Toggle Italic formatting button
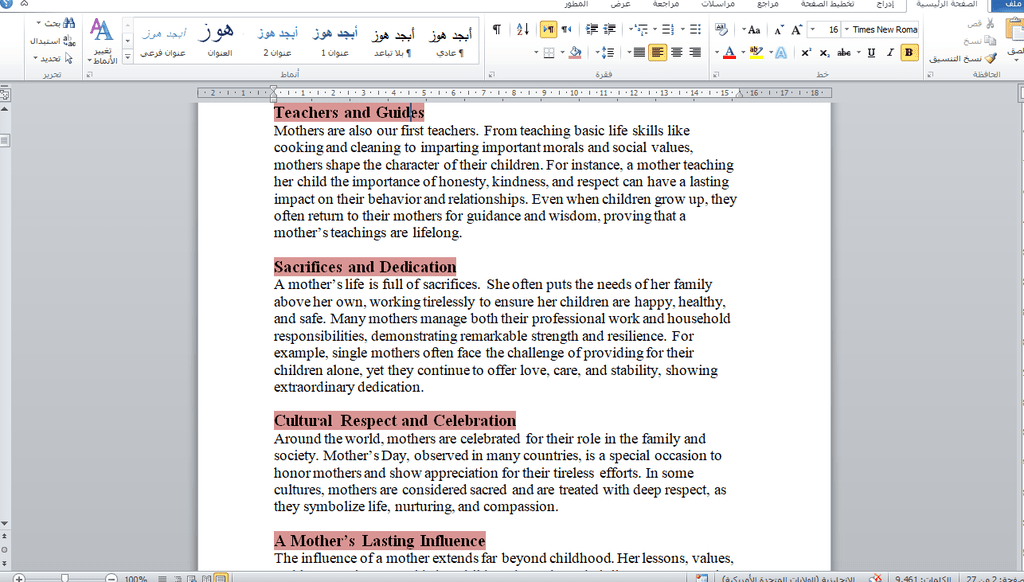The width and height of the screenshot is (1024, 582). 889,52
